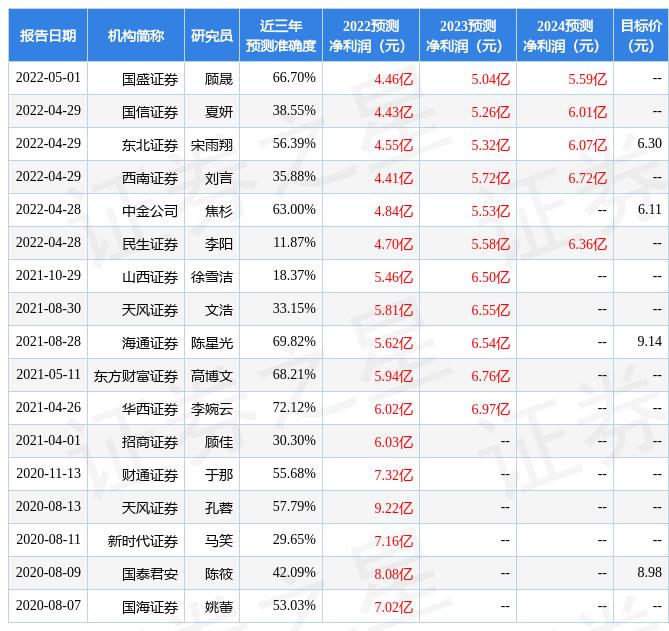669x631 pixels.
Task: Click researcher name 夏妍
Action: point(219,112)
